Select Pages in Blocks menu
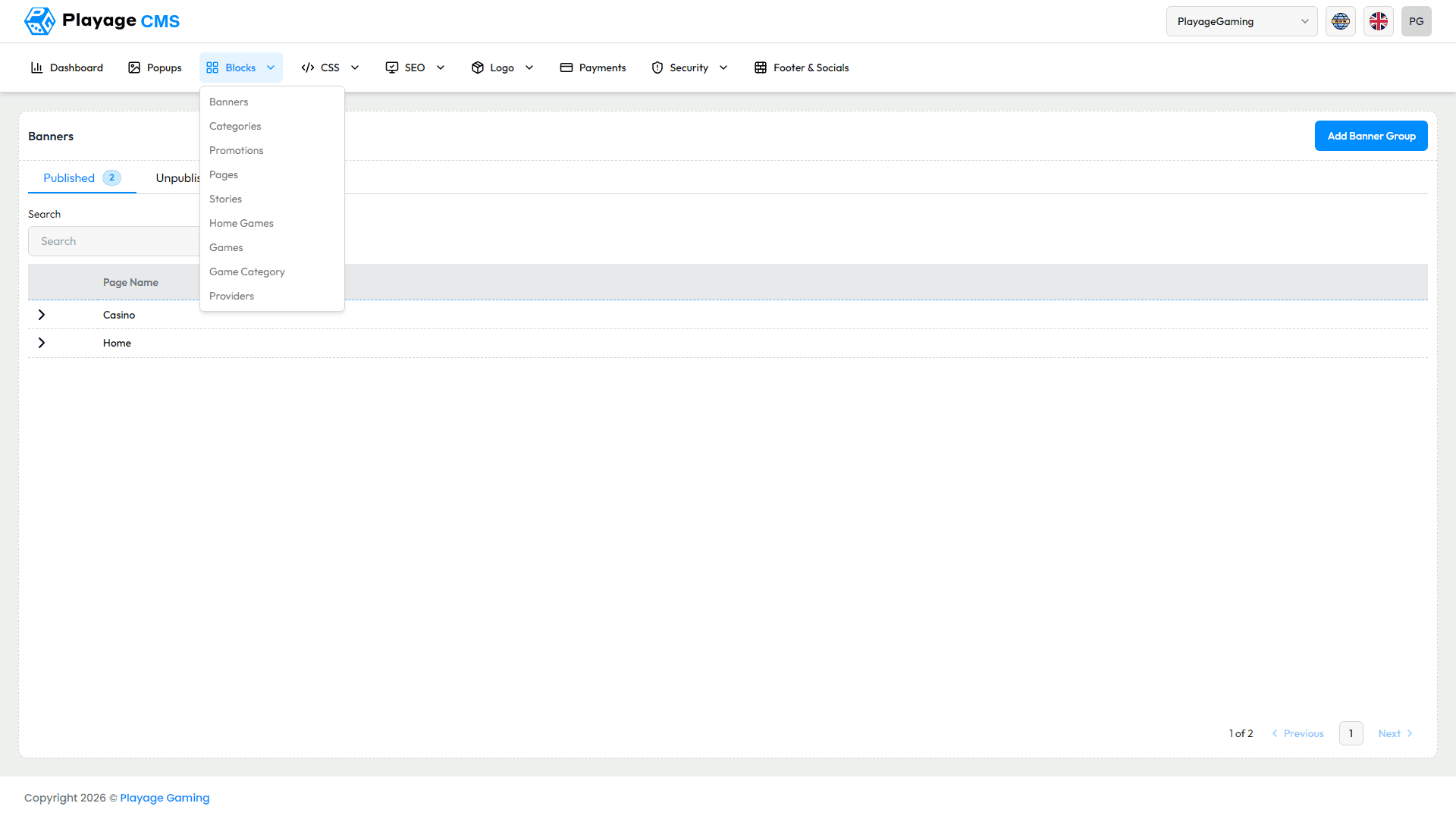The image size is (1456, 819). point(272,174)
